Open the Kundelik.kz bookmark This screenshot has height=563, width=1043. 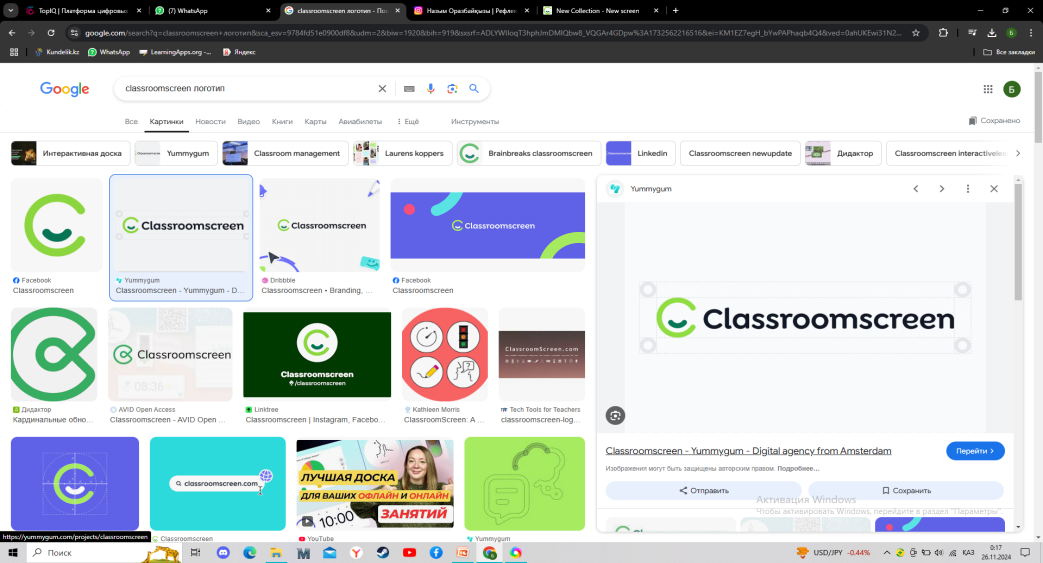57,52
